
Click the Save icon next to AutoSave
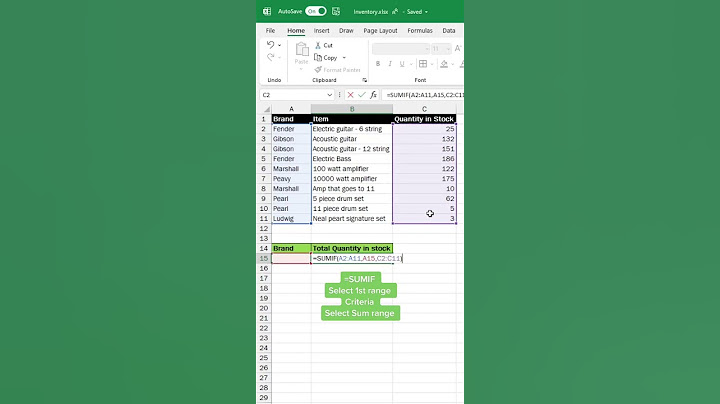click(336, 11)
